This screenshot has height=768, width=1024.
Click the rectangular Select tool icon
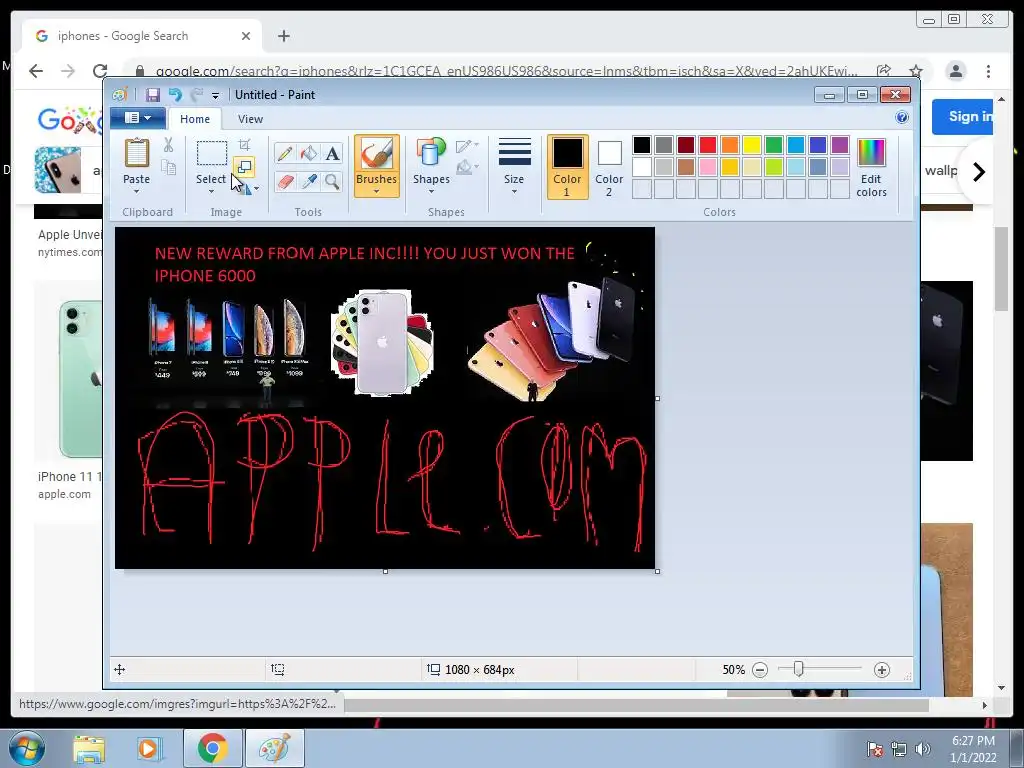(212, 154)
